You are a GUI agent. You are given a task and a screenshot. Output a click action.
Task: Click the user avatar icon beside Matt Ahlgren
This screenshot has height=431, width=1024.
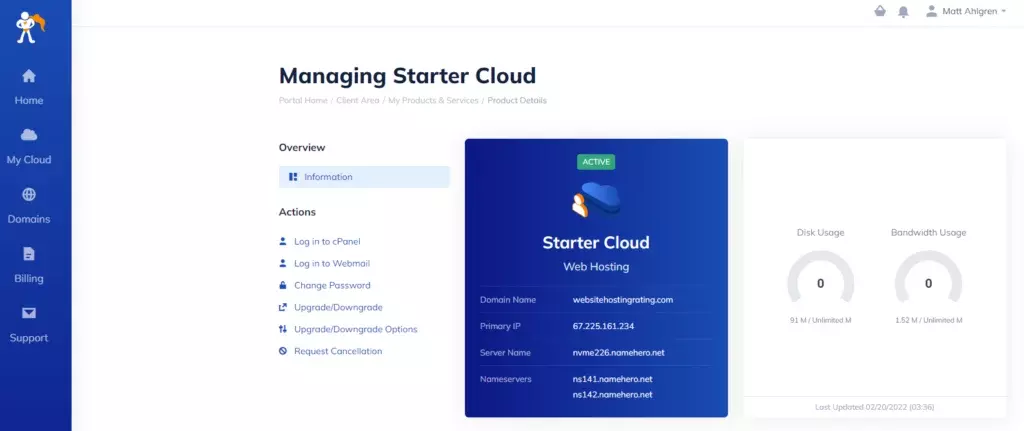(932, 11)
